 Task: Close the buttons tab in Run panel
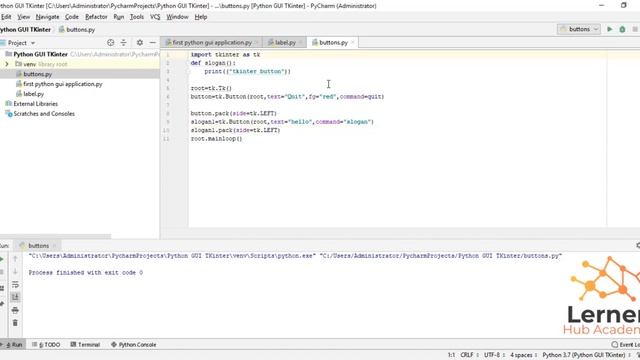click(54, 246)
